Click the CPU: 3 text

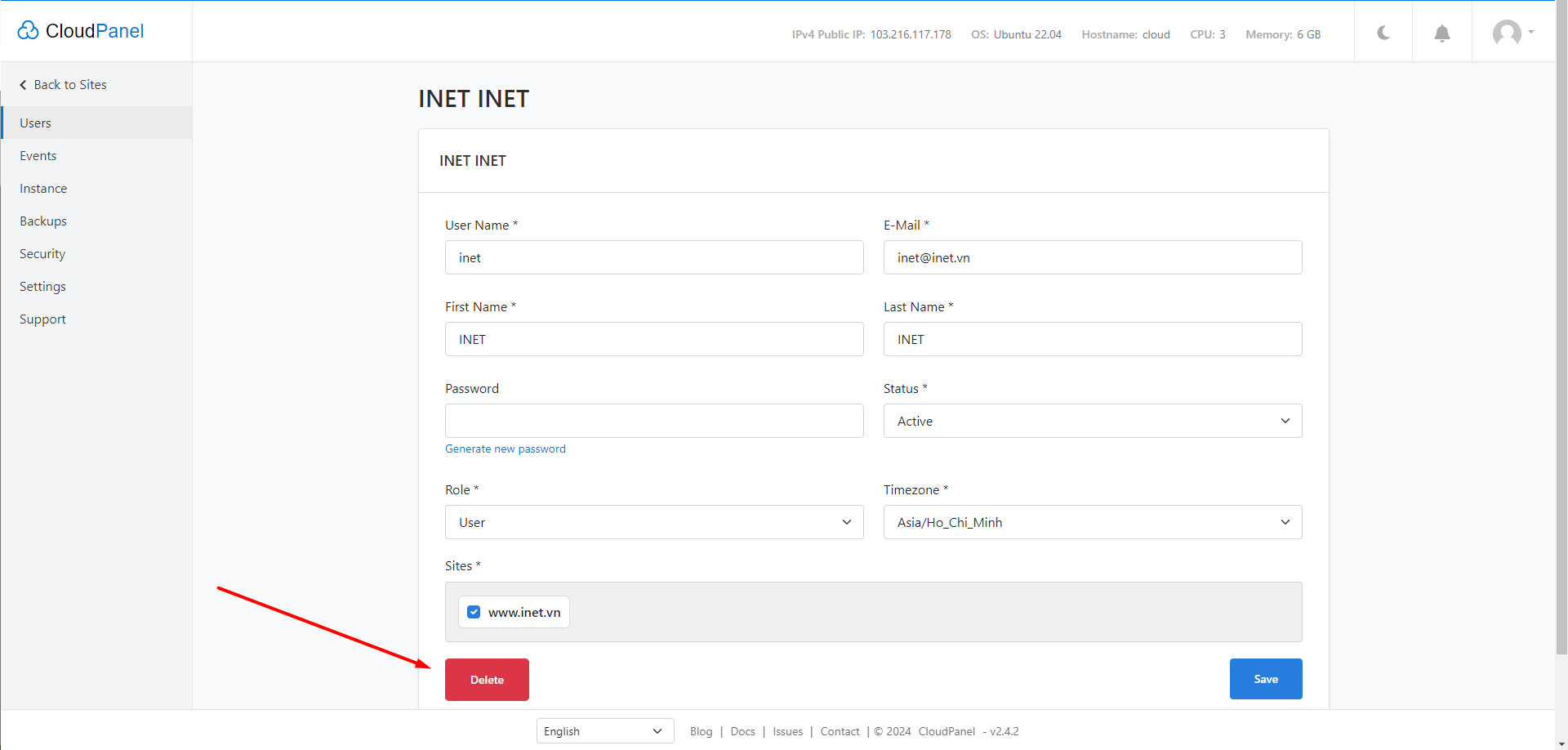[1208, 34]
